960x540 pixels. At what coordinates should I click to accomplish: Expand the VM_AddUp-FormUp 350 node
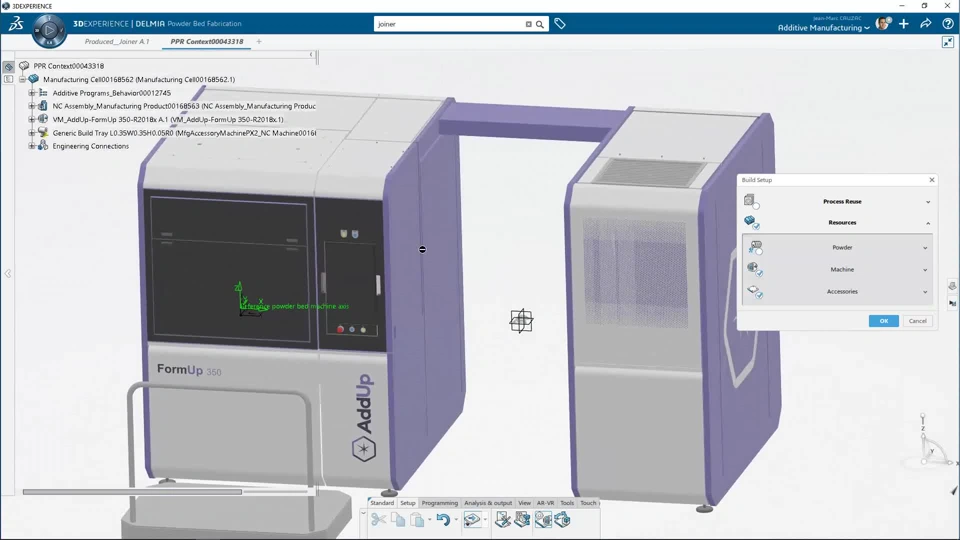32,119
